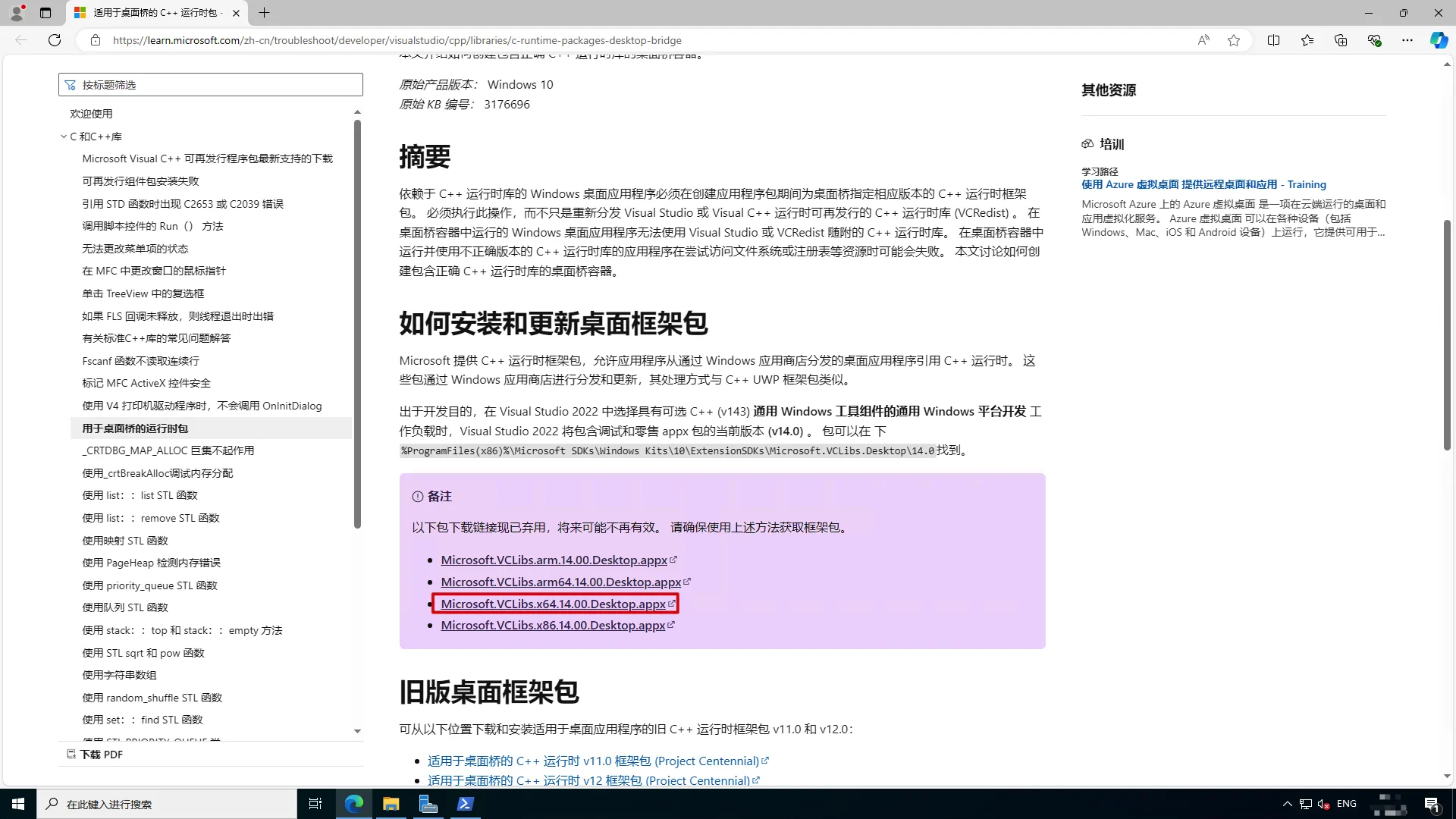Open the split screen icon
The image size is (1456, 819).
[x=1273, y=40]
